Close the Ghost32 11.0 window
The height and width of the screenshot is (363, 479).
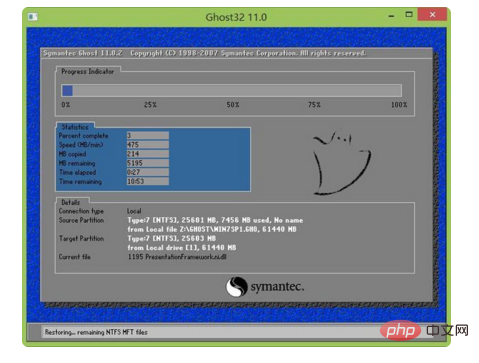432,14
